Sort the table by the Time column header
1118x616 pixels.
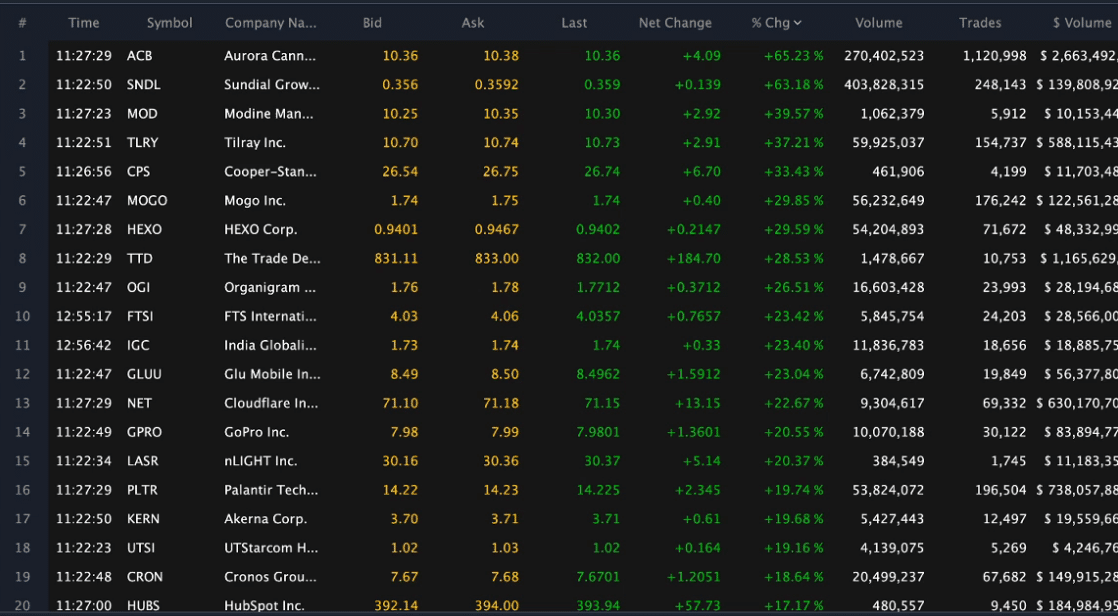tap(83, 23)
